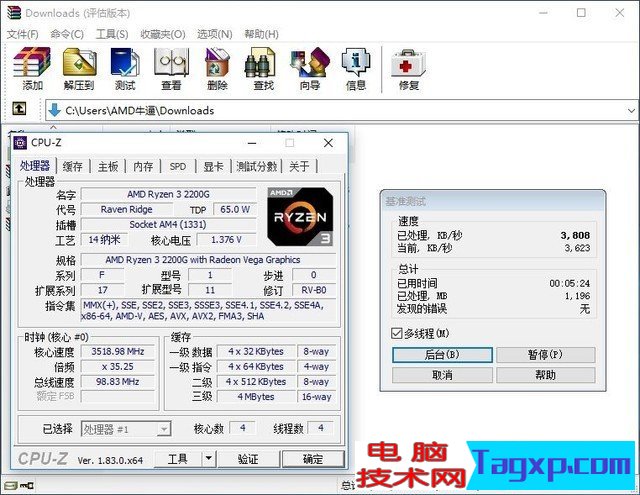Image resolution: width=640 pixels, height=495 pixels.
Task: Click the Background (后台) button in benchmark
Action: [x=442, y=355]
